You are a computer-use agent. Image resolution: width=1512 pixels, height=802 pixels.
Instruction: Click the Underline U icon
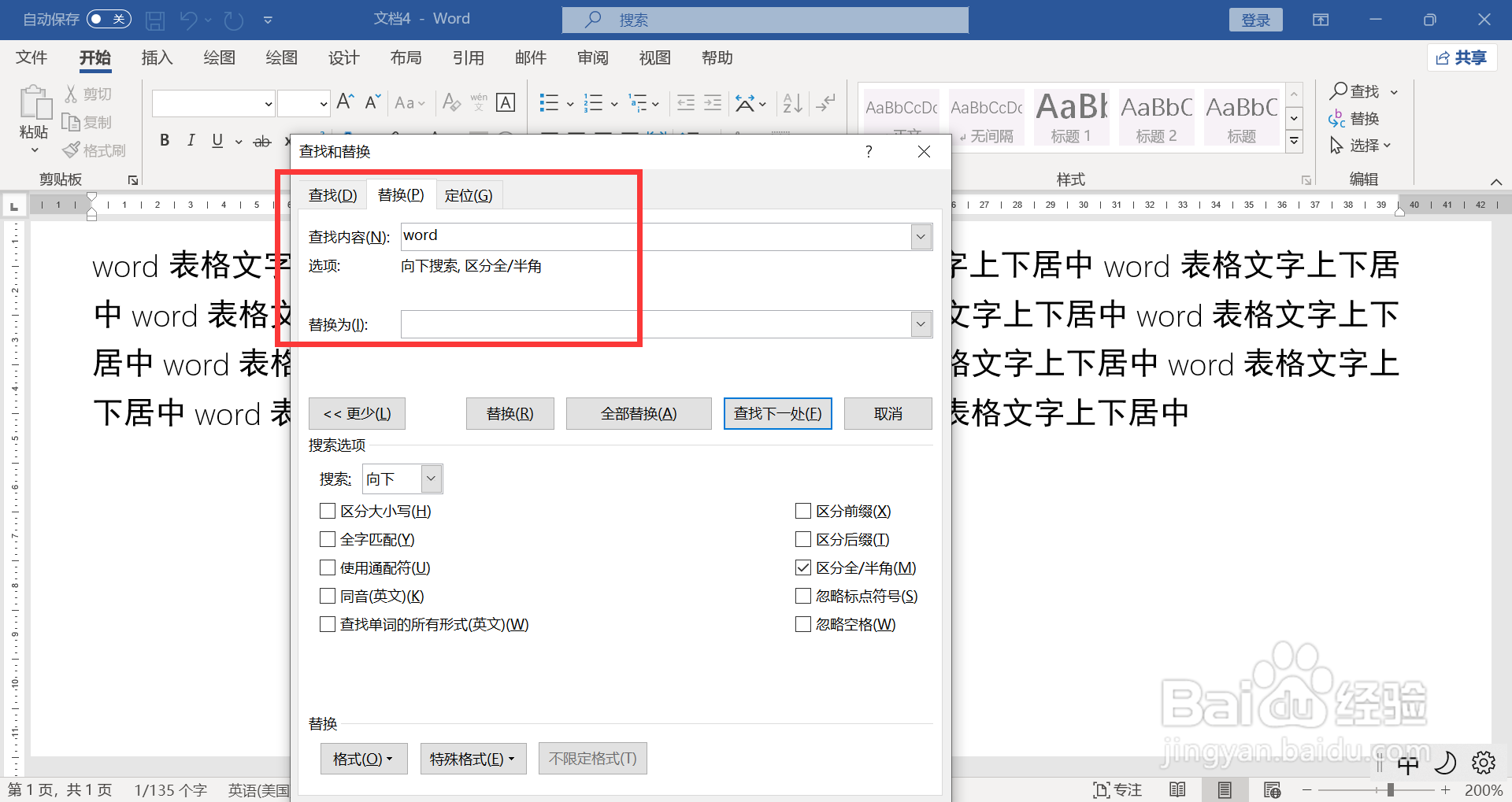217,140
